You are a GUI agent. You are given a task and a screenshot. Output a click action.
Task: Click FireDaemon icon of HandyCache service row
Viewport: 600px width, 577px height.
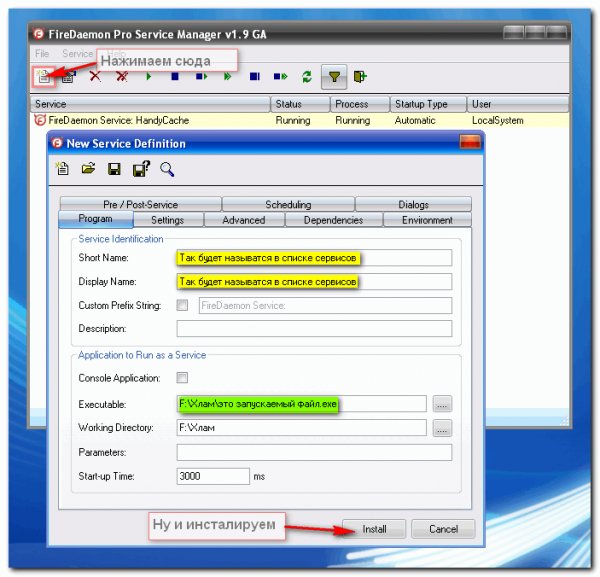(x=40, y=120)
